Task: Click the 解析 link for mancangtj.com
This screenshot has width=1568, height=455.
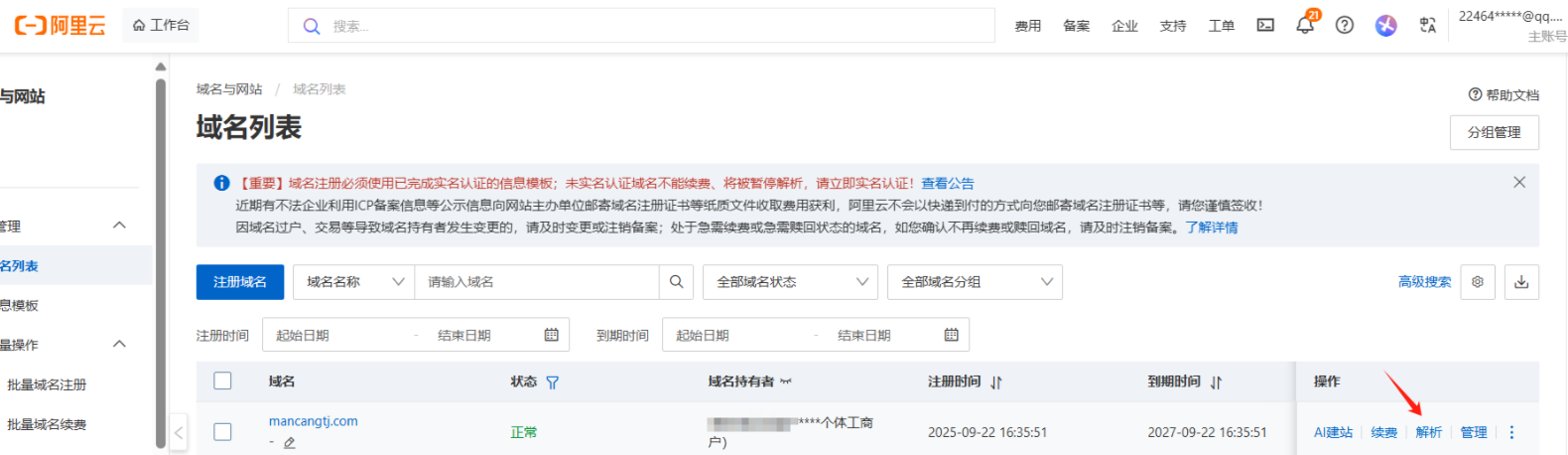Action: [1428, 432]
